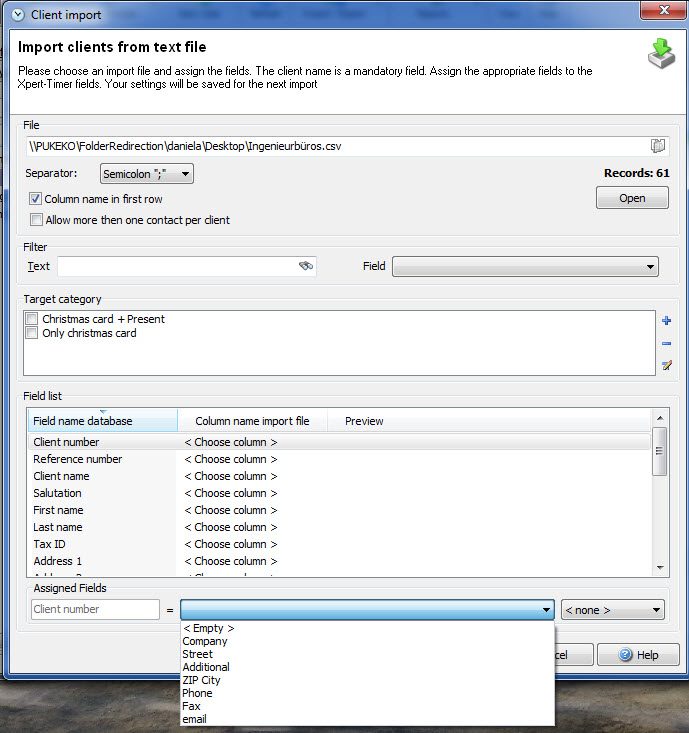Click '< Choose column >' for Client name
This screenshot has width=689, height=733.
(231, 476)
